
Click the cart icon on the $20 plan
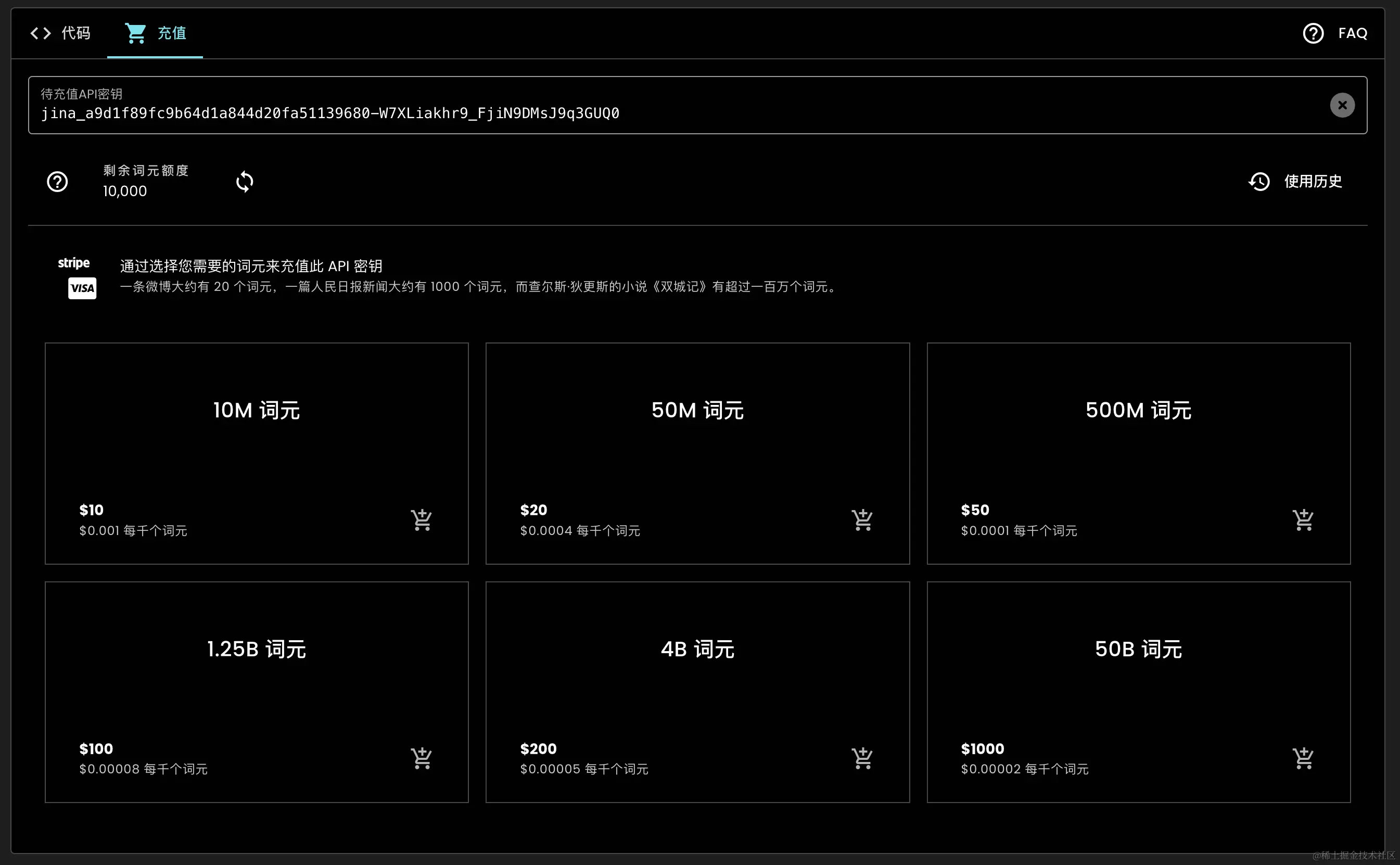[x=862, y=520]
